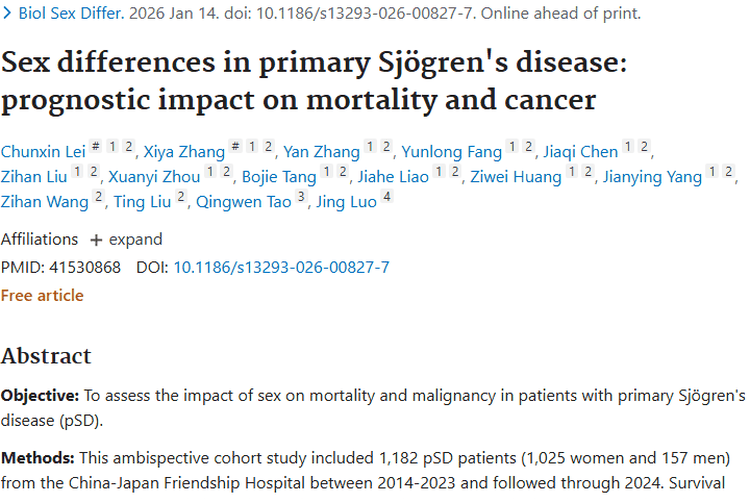Open author Yunlong Fang's link
This screenshot has height=500, width=750.
(x=450, y=152)
